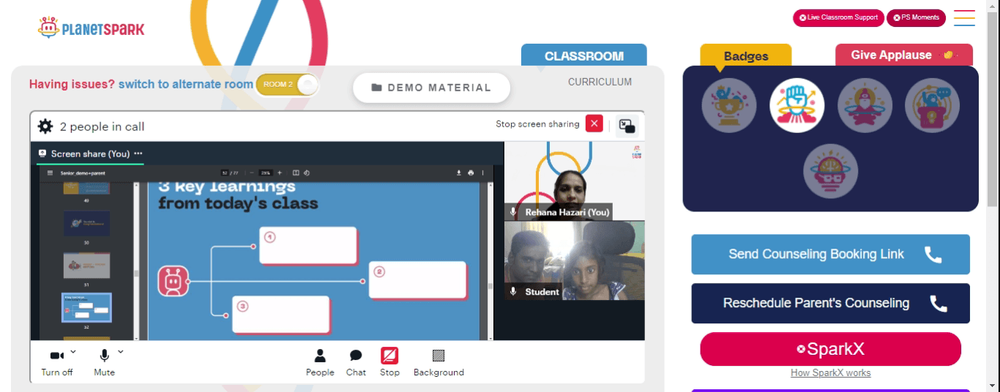Screen dimensions: 1000x392
Task: Click the PDF fit-to-page icon
Action: 296,173
